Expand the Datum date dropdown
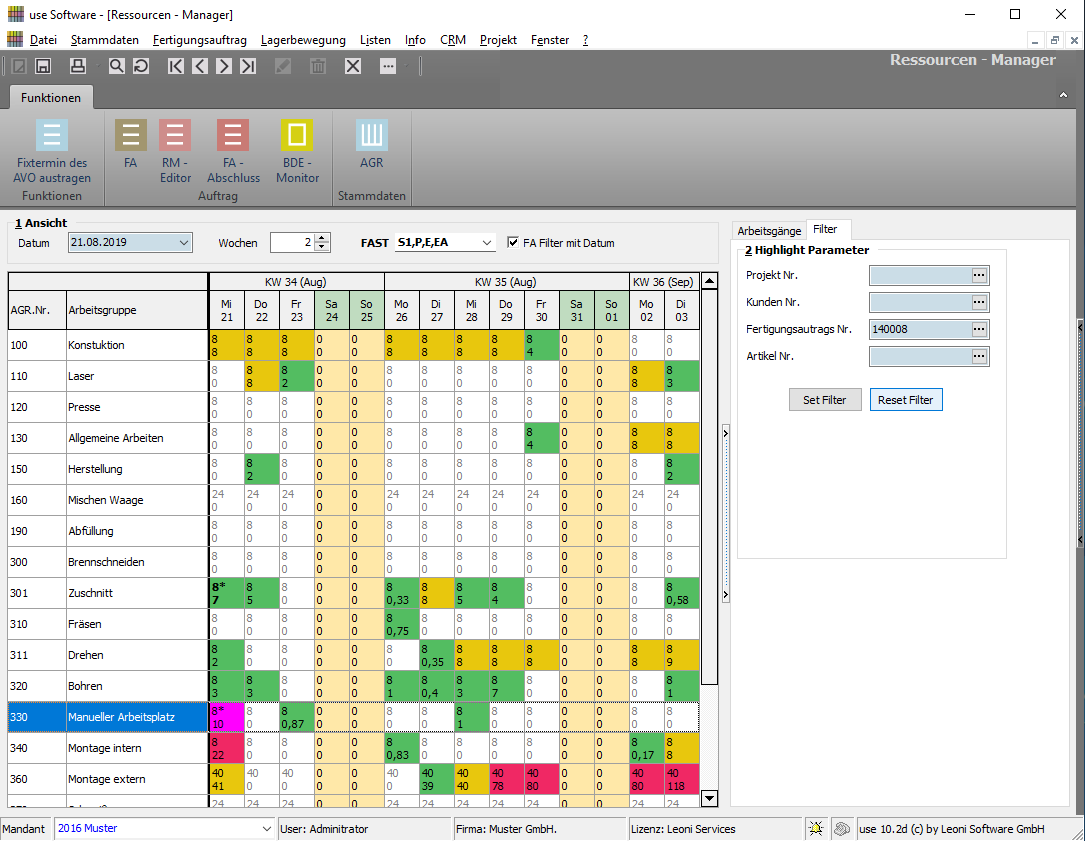This screenshot has width=1085, height=841. (183, 243)
